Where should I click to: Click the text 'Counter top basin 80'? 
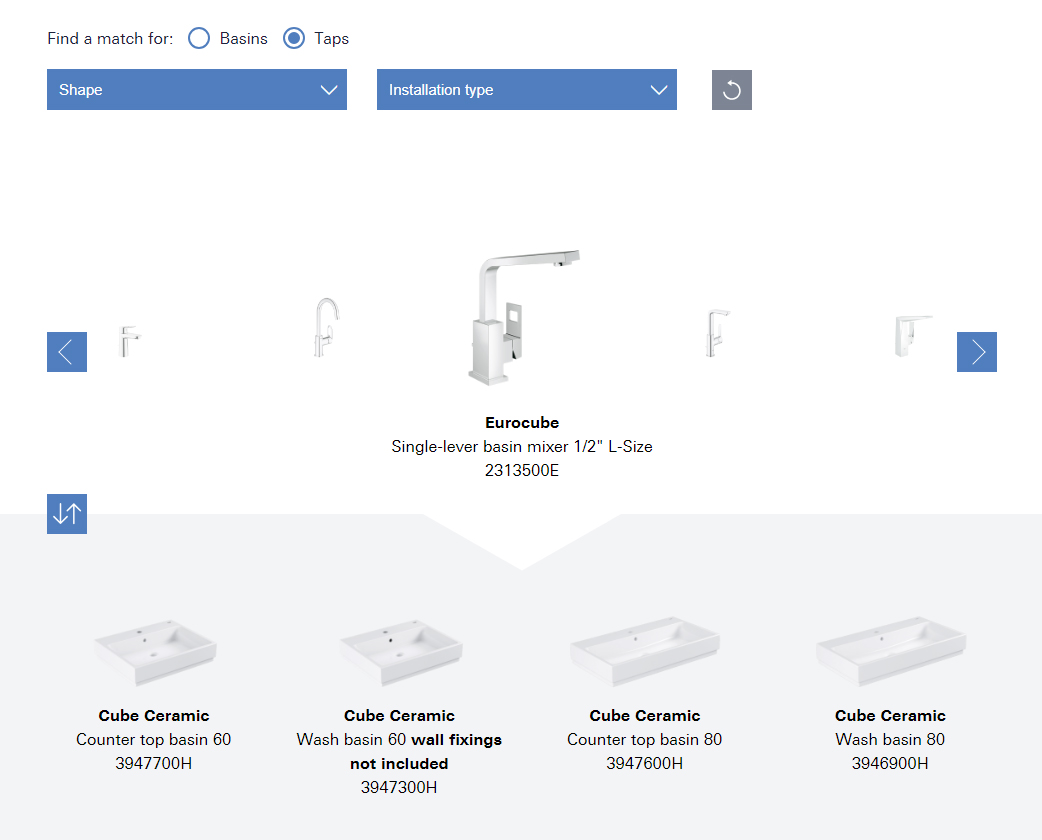click(645, 740)
